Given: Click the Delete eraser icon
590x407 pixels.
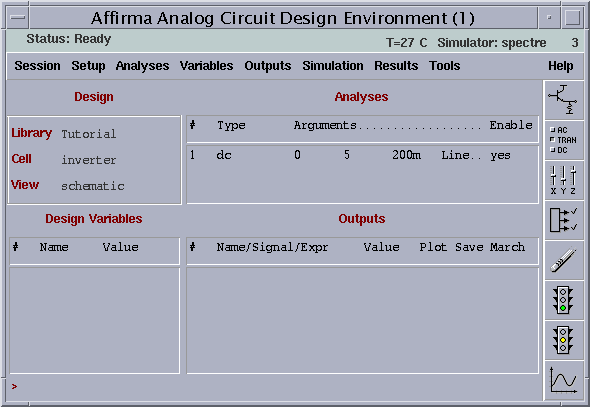Looking at the screenshot, I should [x=563, y=260].
